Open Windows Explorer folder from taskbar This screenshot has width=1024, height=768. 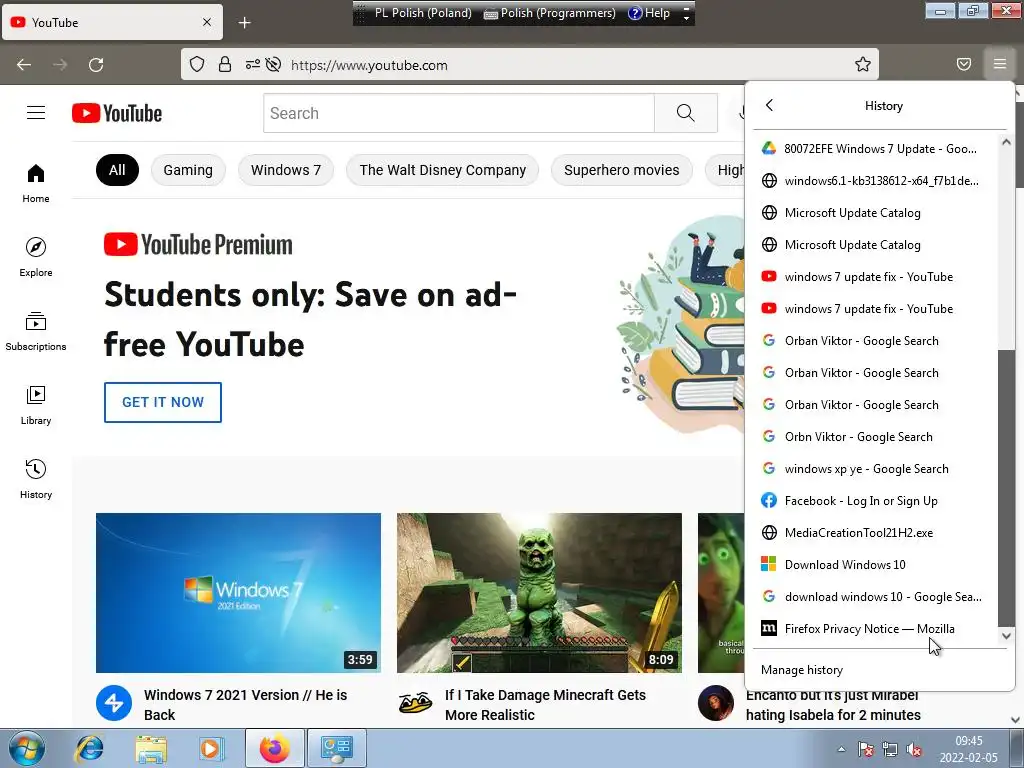point(151,748)
